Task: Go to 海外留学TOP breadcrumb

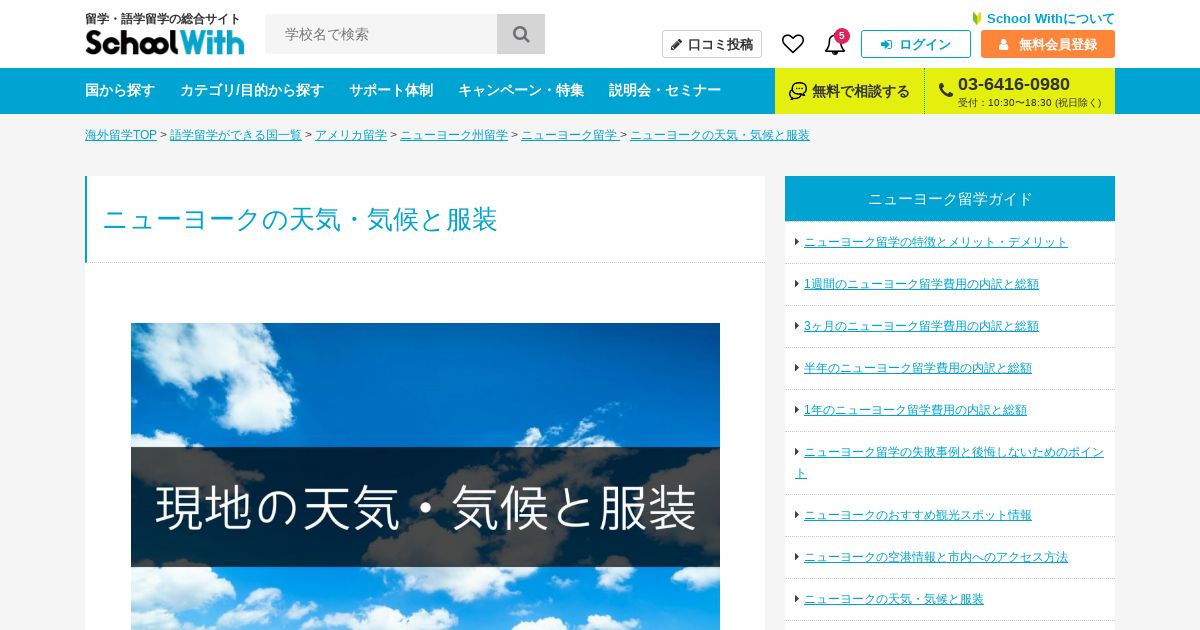Action: tap(121, 135)
